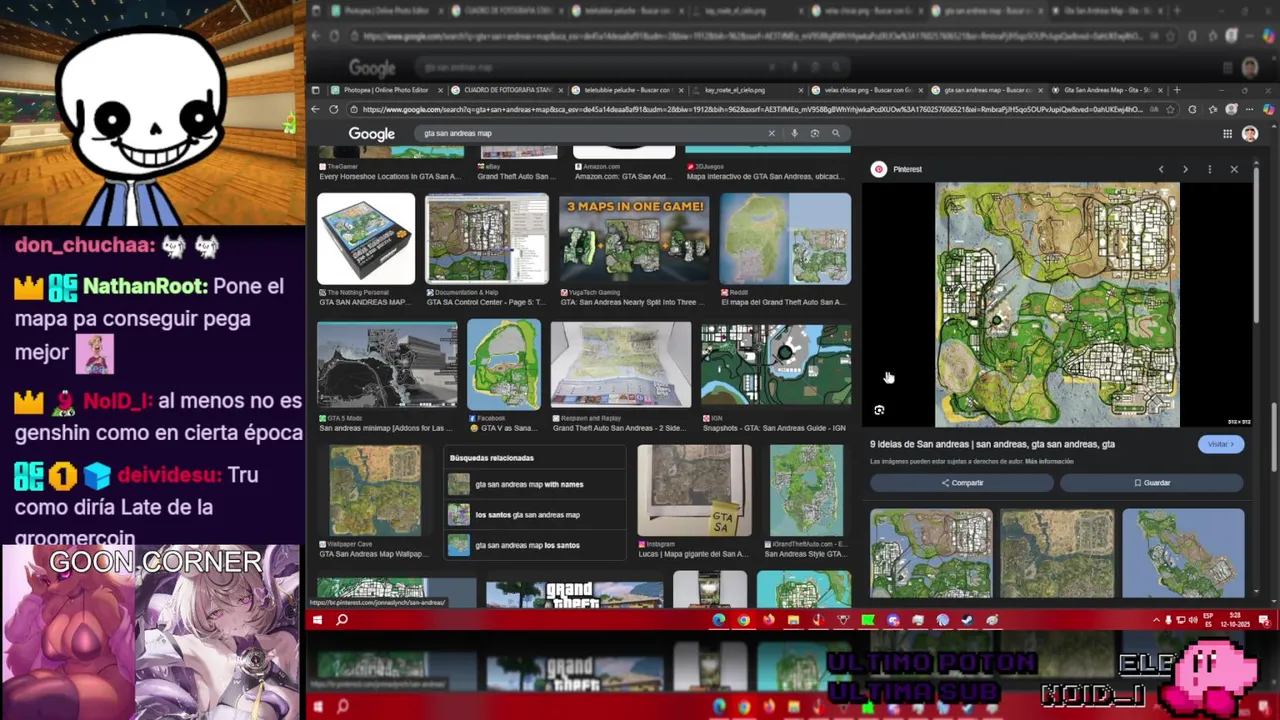This screenshot has height=720, width=1280.
Task: Close the image preview panel
Action: coord(1234,169)
